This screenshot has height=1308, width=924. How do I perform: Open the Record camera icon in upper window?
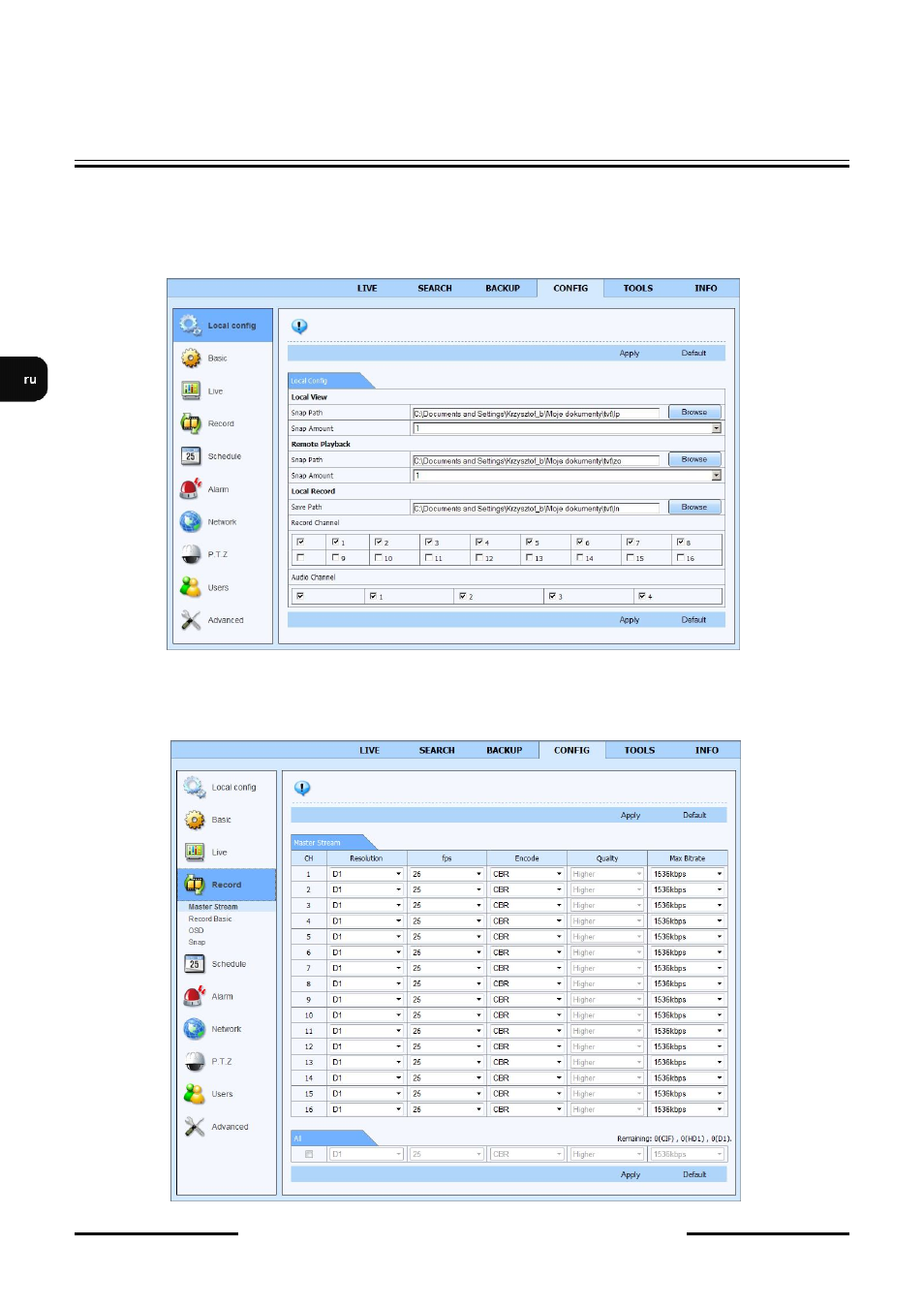[x=191, y=423]
